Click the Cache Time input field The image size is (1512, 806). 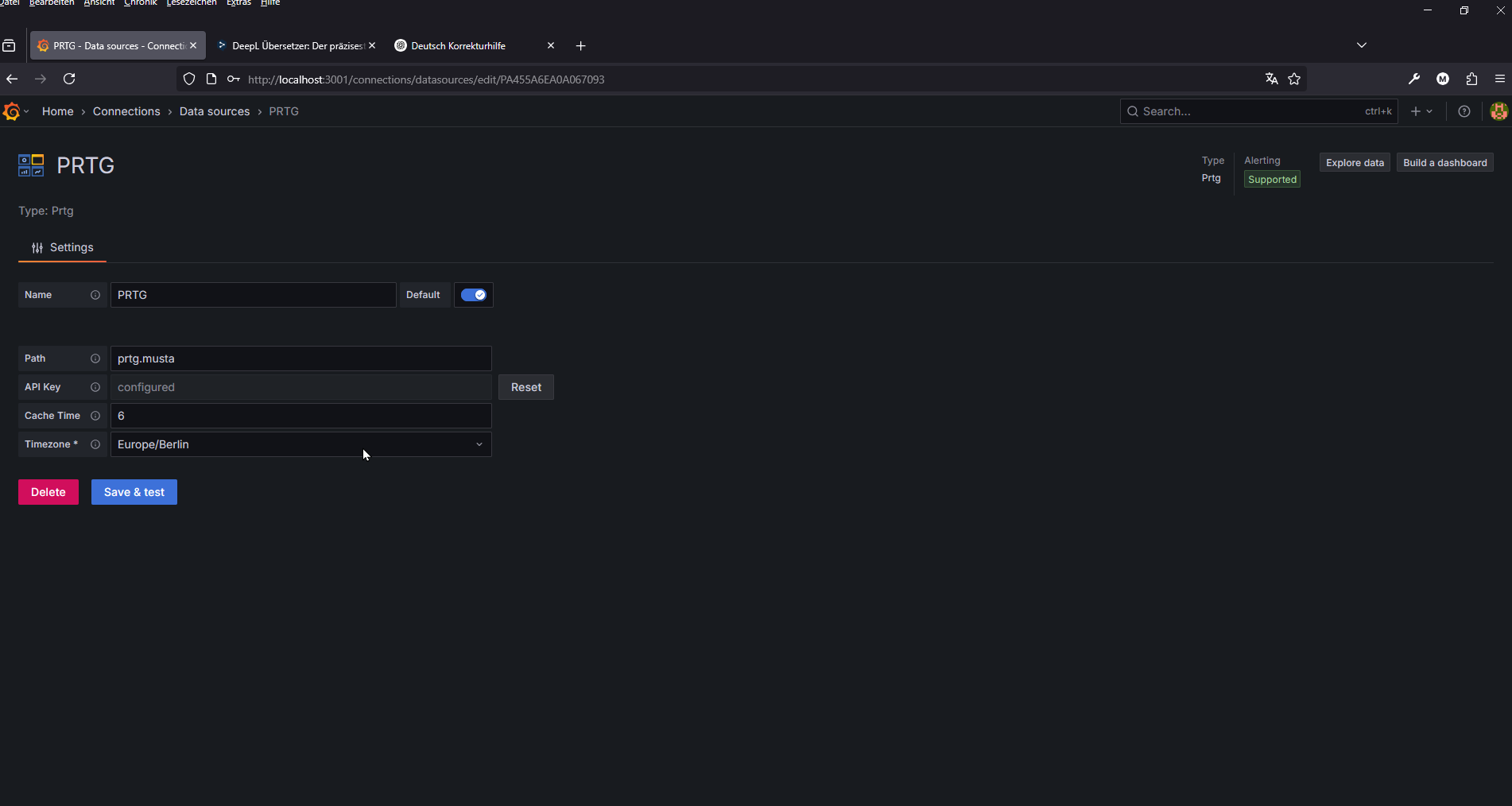coord(301,416)
